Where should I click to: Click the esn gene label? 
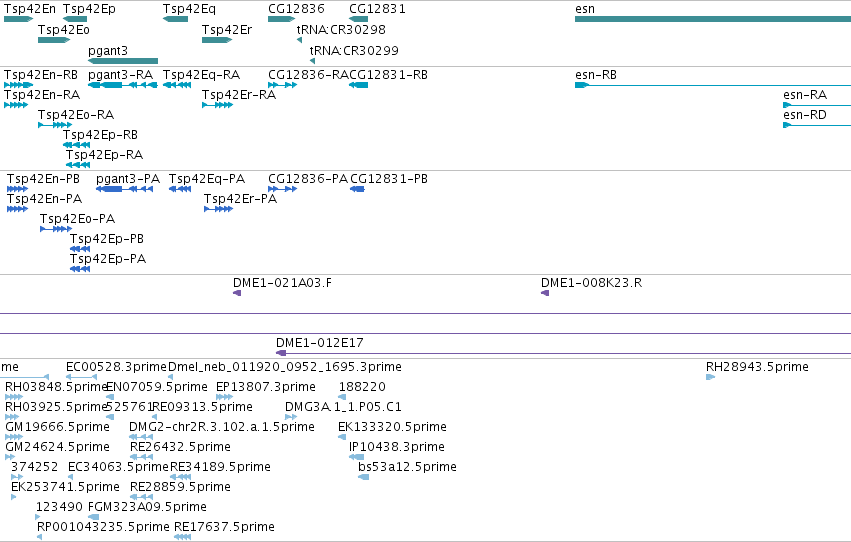[x=585, y=9]
